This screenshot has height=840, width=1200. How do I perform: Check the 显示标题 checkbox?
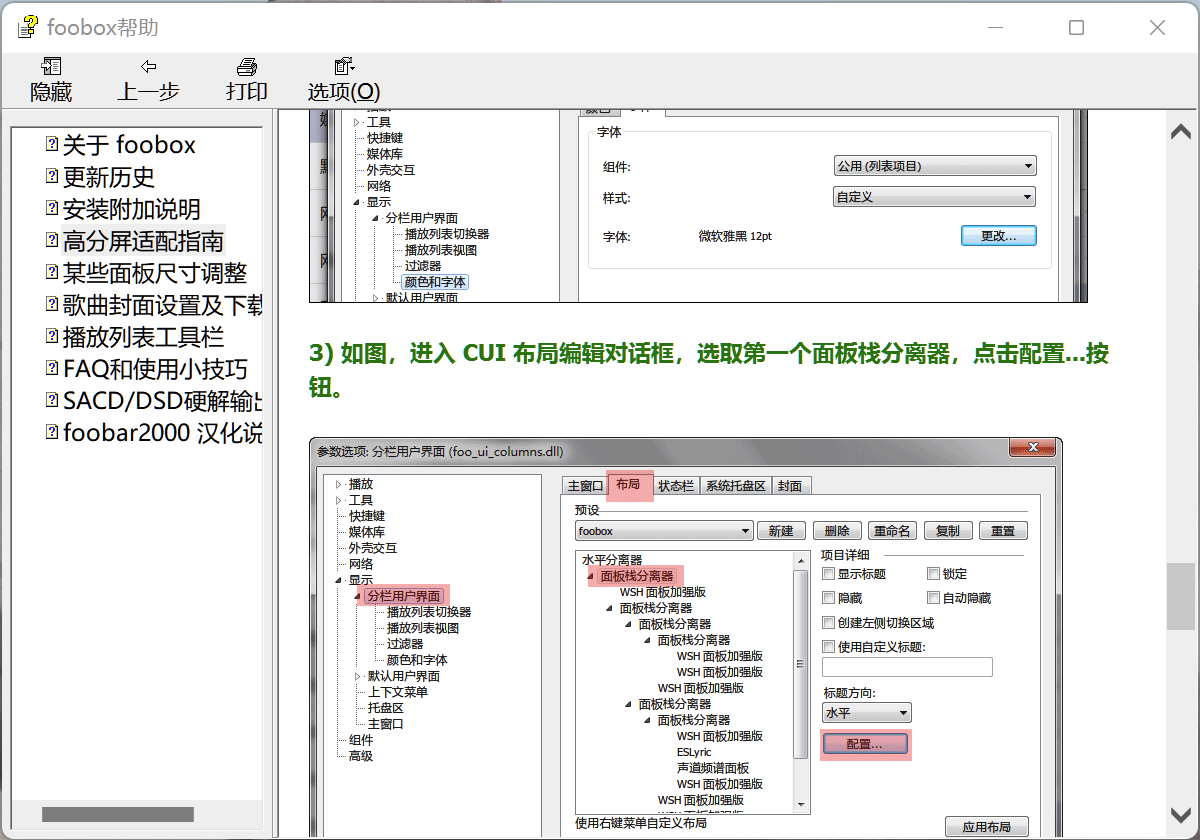828,573
